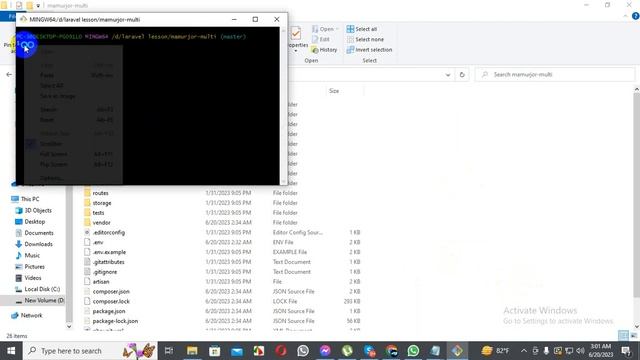Open Task View on taskbar

pos(169,351)
